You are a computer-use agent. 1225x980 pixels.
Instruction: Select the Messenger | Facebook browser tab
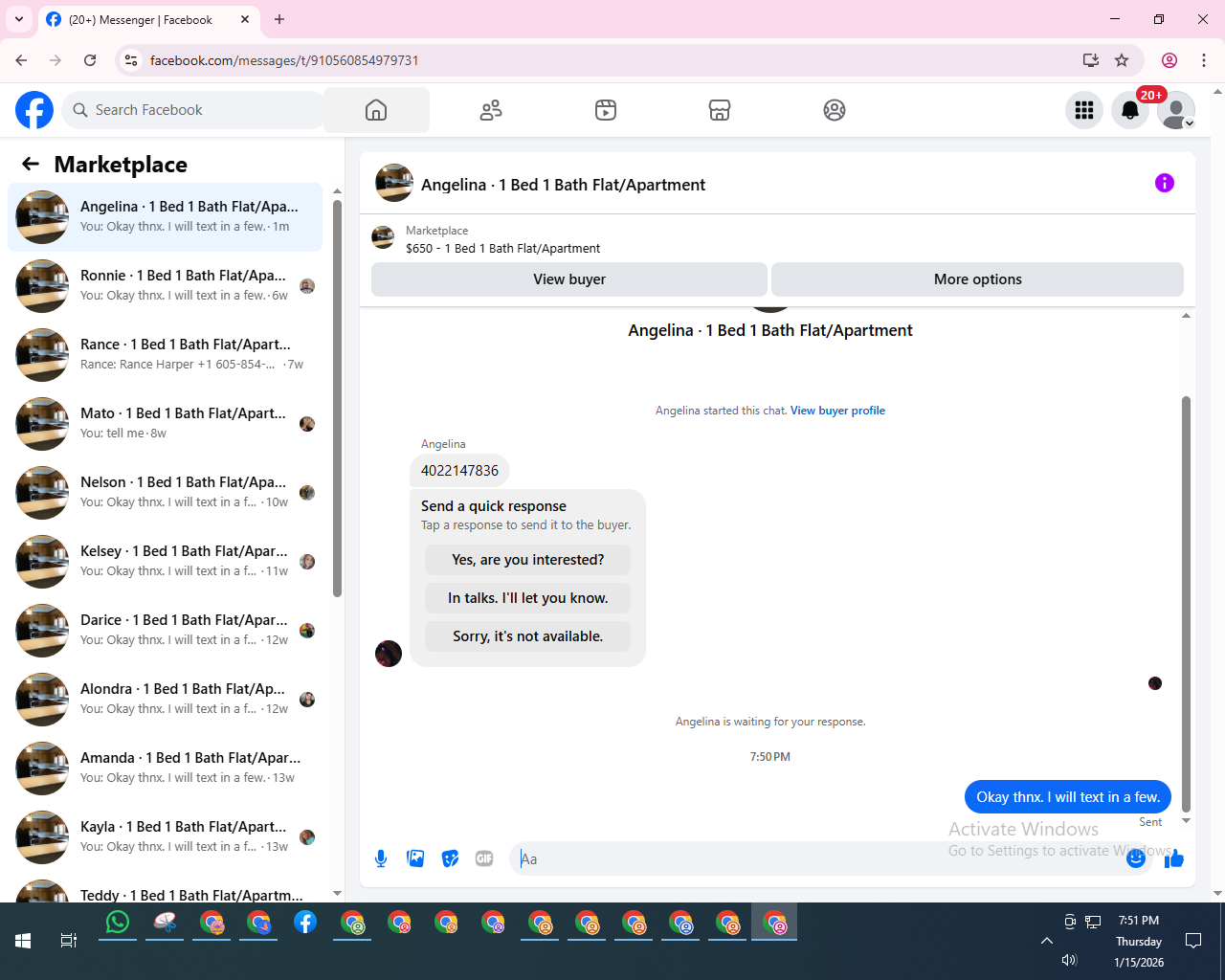148,19
